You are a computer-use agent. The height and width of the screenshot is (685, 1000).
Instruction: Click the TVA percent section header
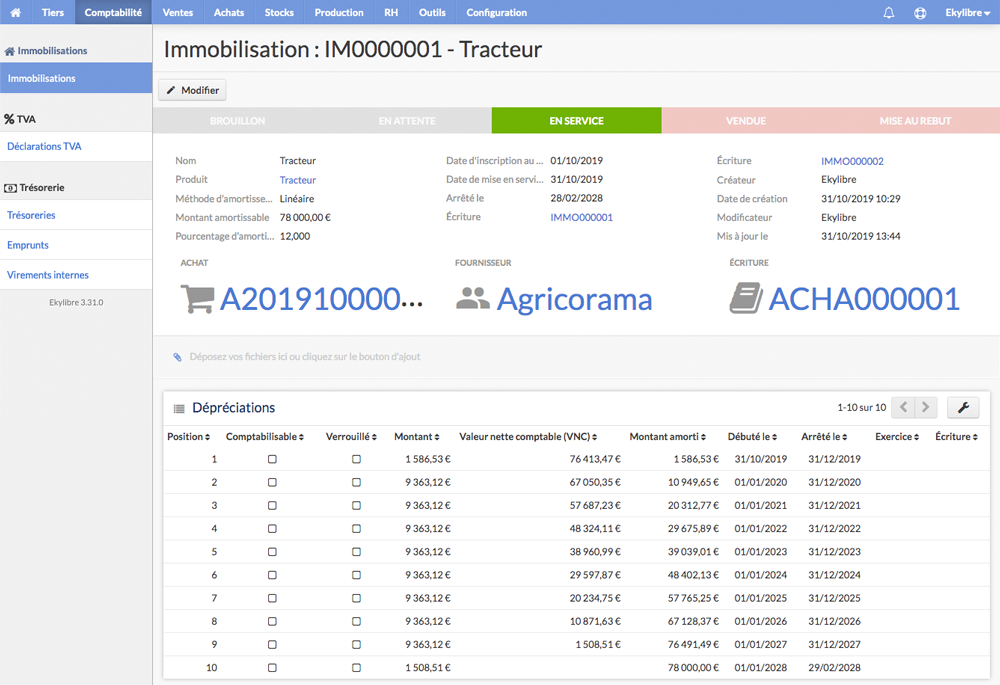20,119
